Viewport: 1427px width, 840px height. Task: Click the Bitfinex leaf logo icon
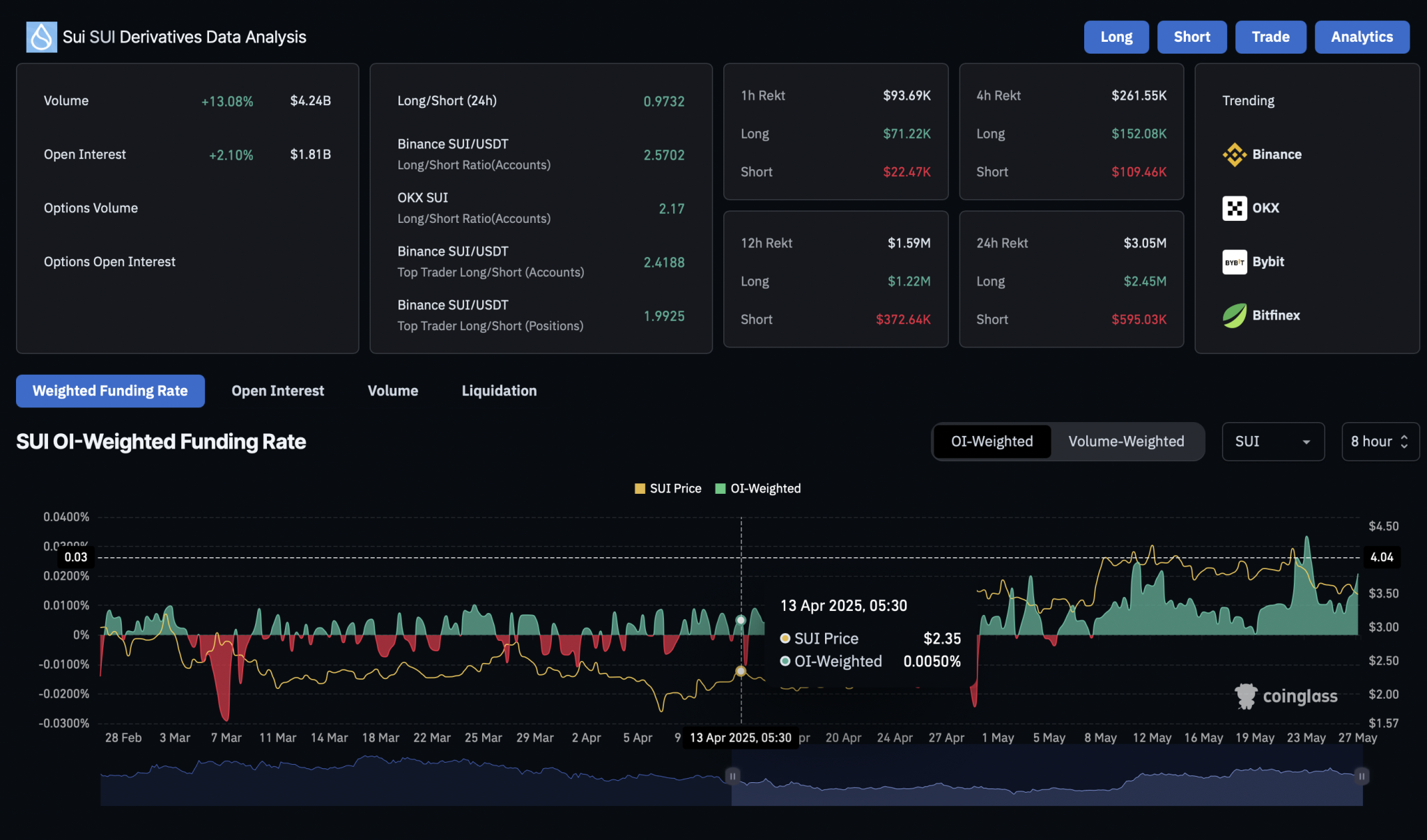pos(1234,316)
